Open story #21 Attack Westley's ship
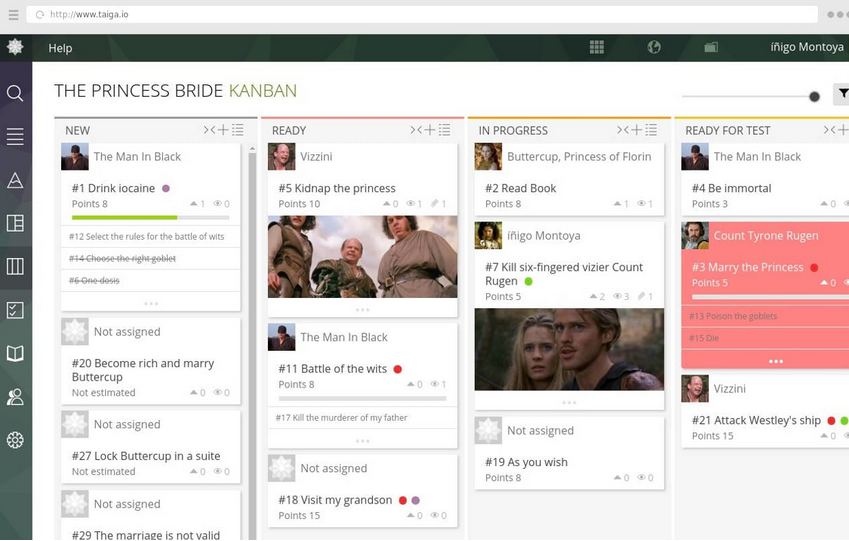The width and height of the screenshot is (849, 541). (756, 420)
